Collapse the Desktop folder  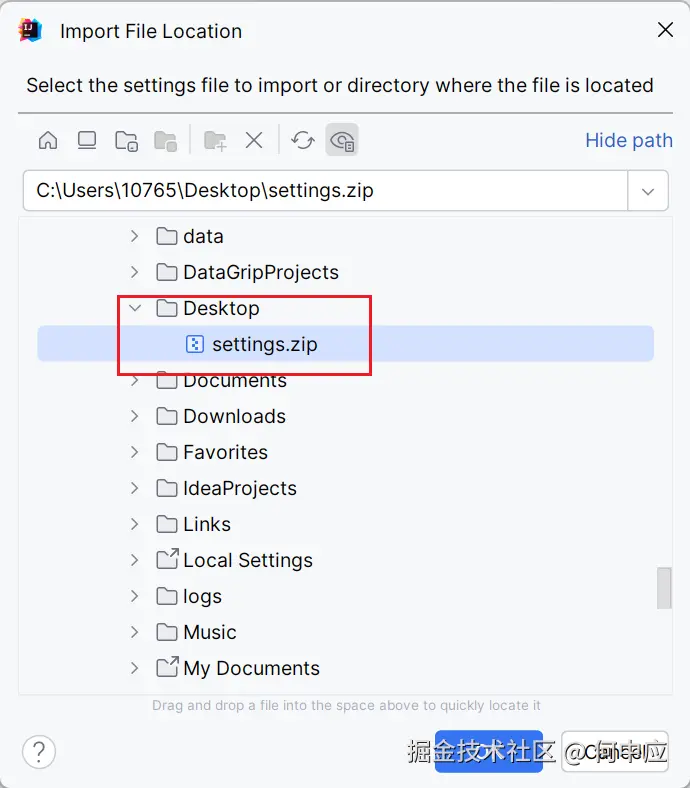click(135, 308)
